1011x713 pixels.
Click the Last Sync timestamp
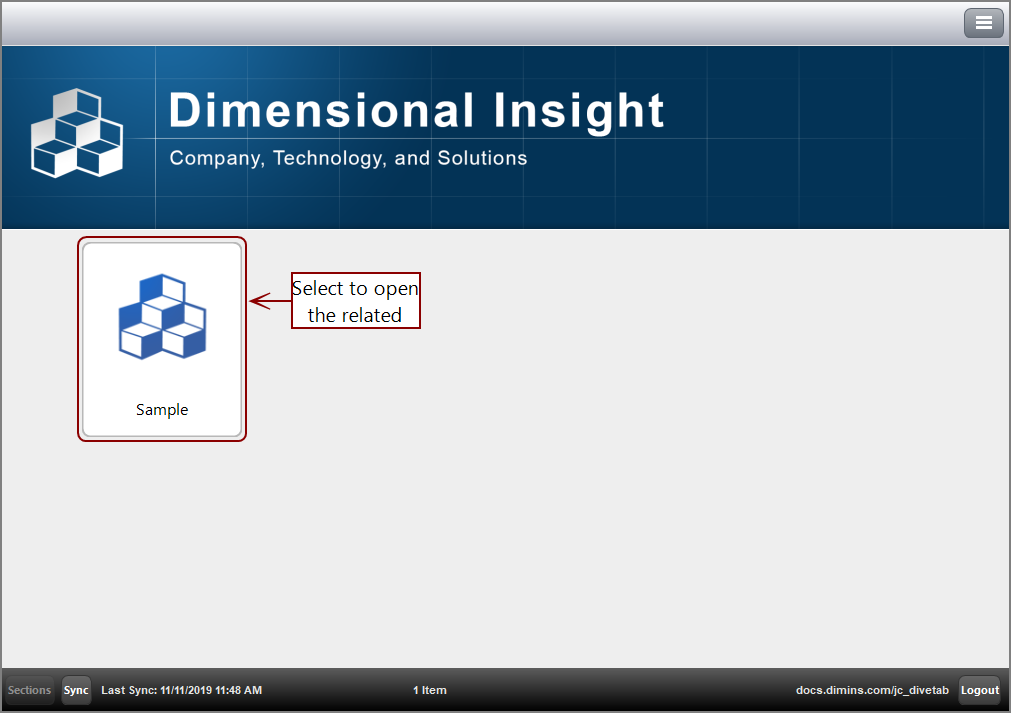click(181, 690)
